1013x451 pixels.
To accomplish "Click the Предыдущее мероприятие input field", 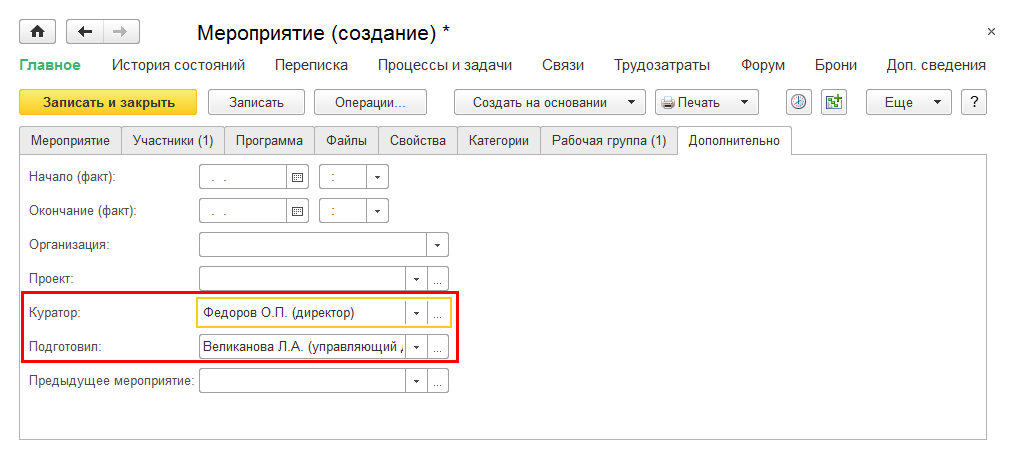I will (x=302, y=381).
